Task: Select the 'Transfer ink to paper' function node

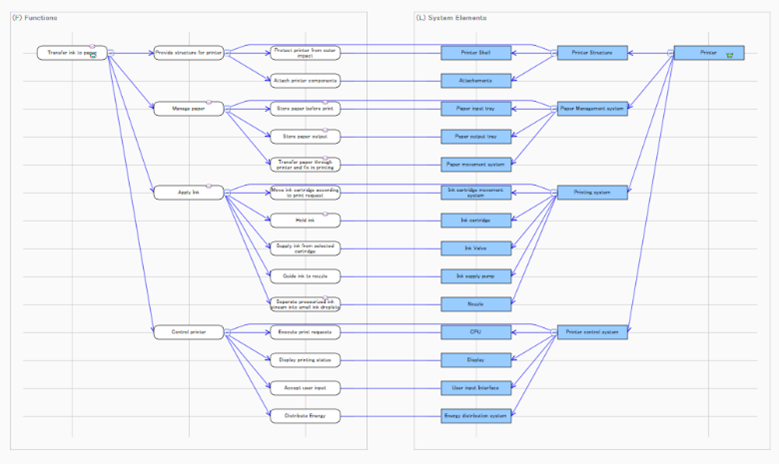Action: pos(72,53)
